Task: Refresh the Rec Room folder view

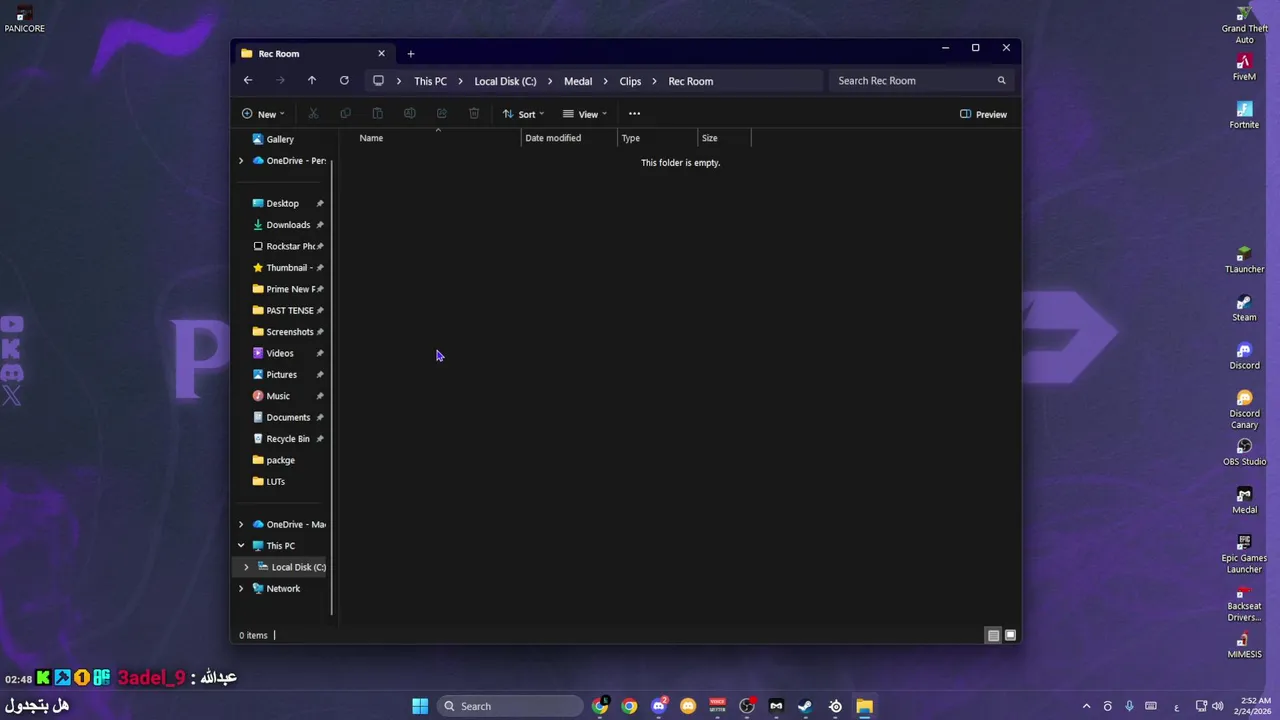Action: click(344, 81)
